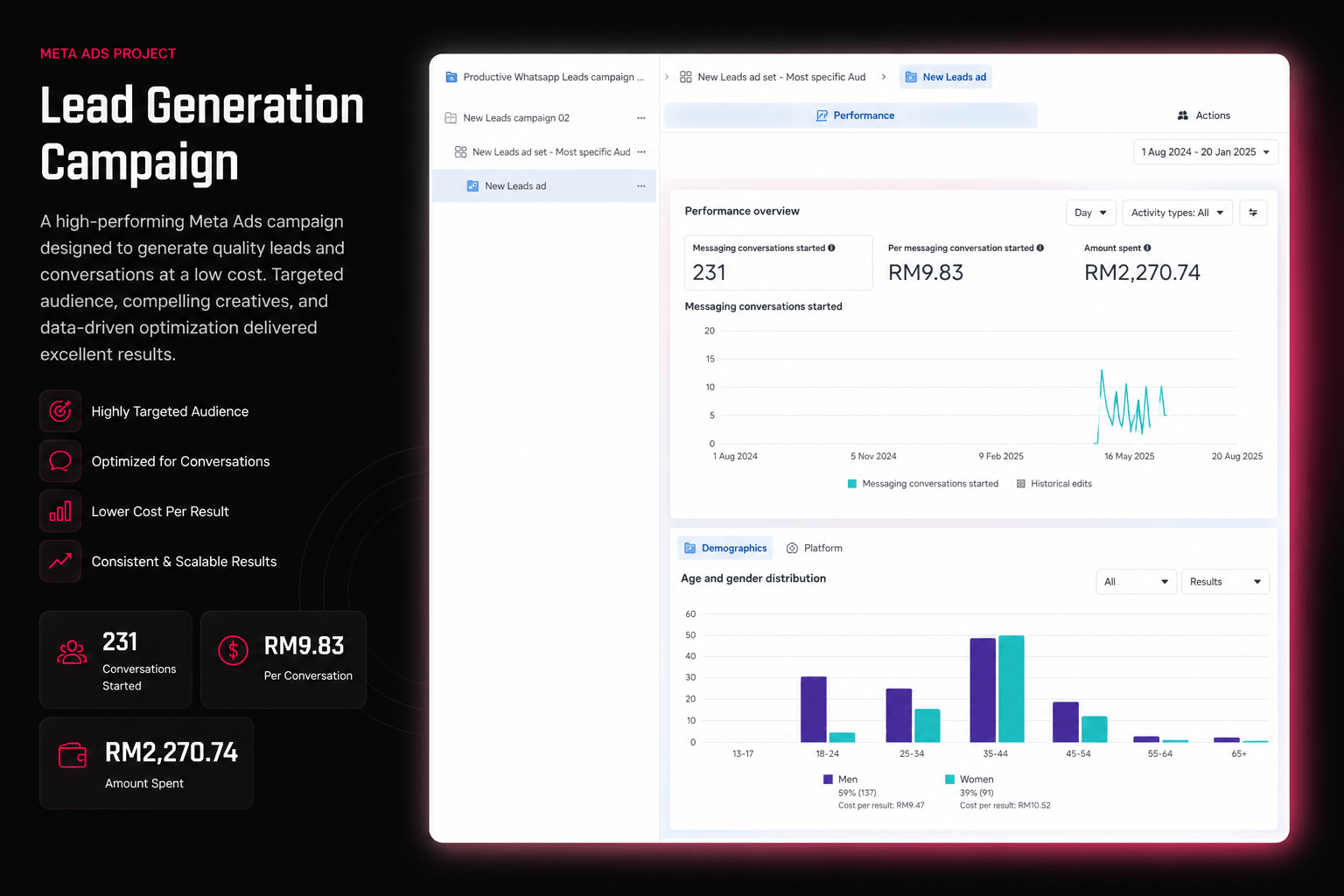The image size is (1344, 896).
Task: Open three-dot menu for New Leads ad
Action: pyautogui.click(x=641, y=186)
